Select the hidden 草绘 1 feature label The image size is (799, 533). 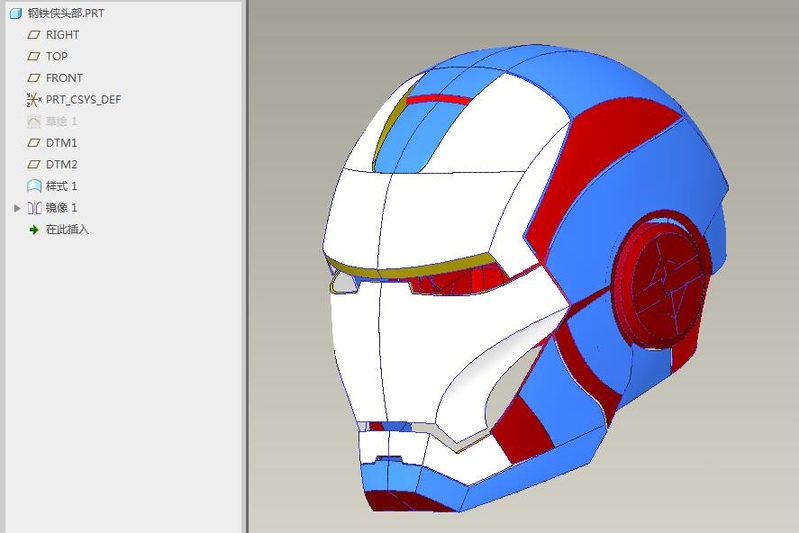(61, 121)
